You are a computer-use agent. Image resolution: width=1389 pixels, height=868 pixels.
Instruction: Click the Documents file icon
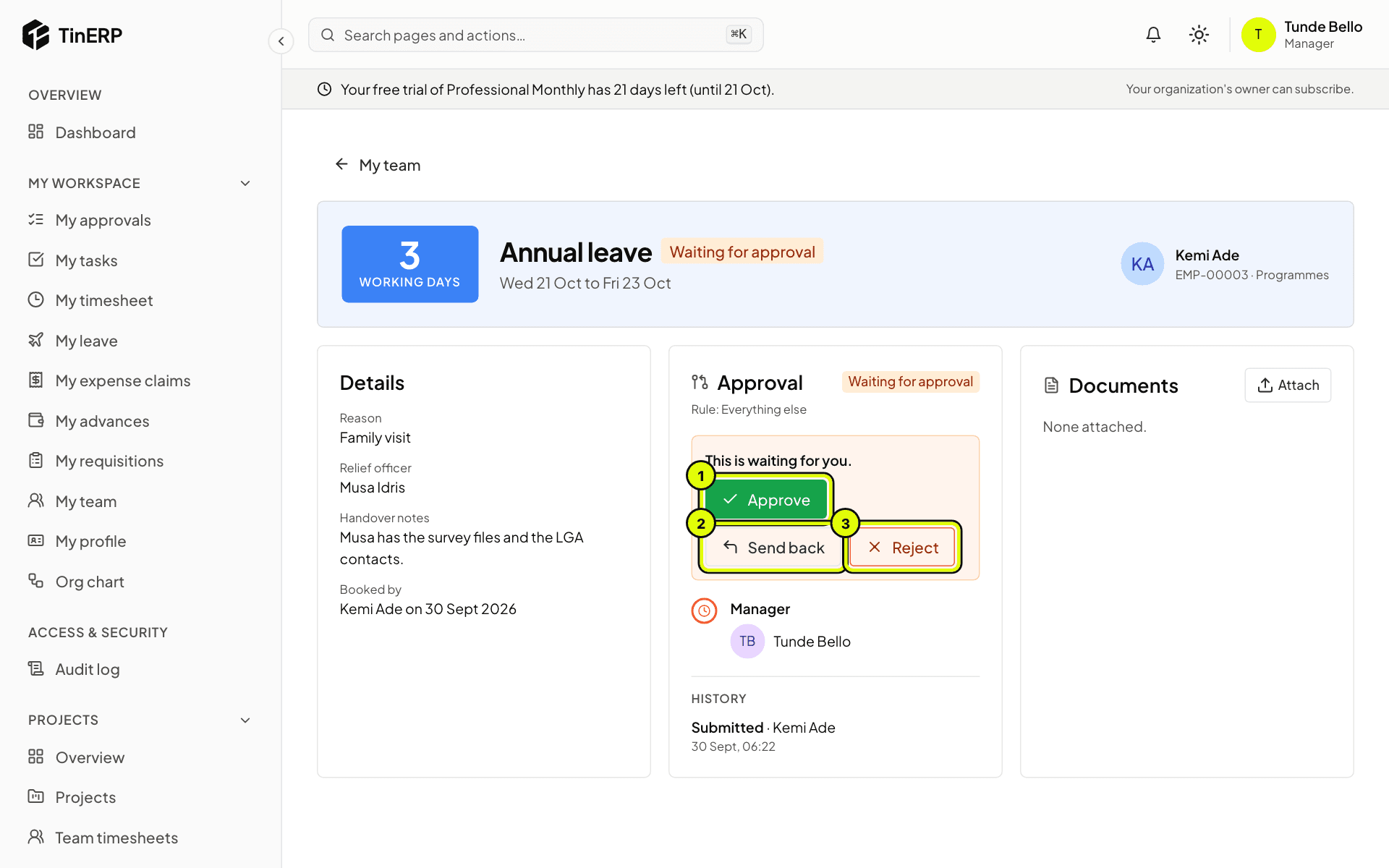click(1051, 386)
